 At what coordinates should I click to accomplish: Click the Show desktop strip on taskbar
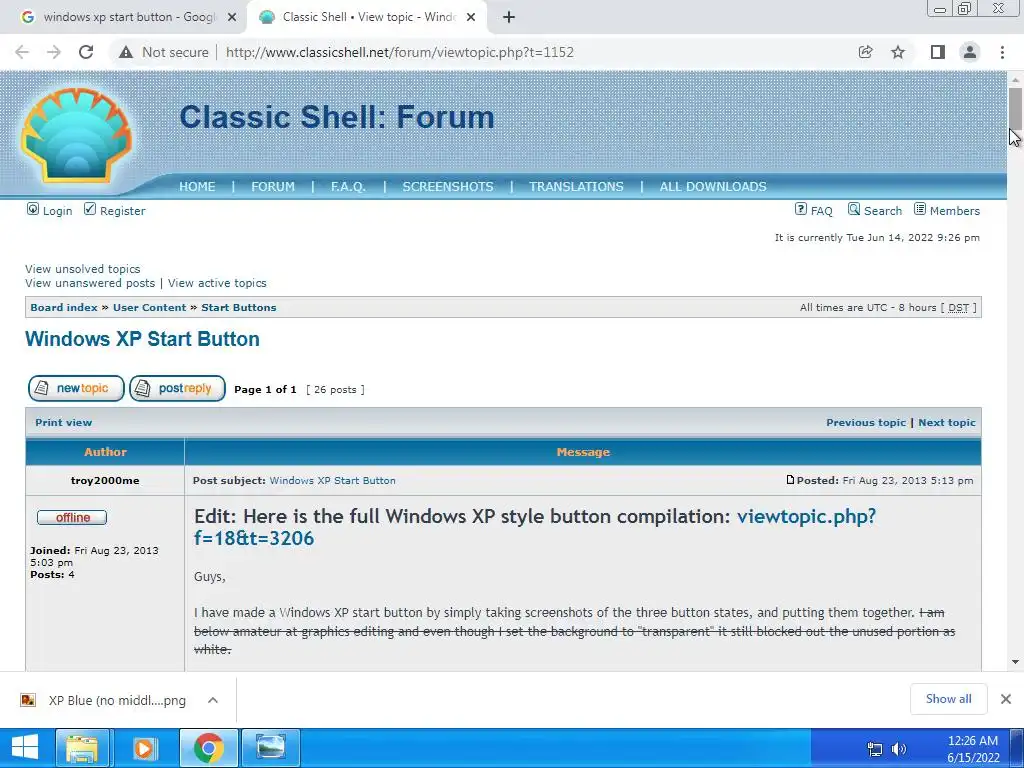click(1017, 748)
